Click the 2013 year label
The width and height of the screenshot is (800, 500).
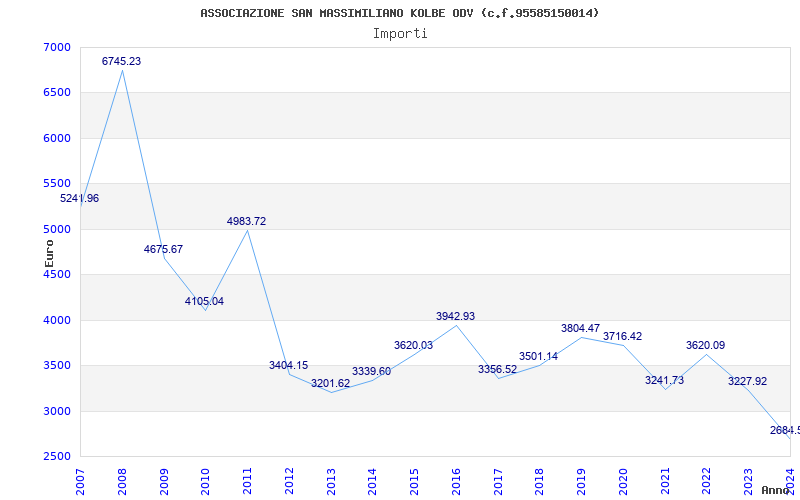331,482
